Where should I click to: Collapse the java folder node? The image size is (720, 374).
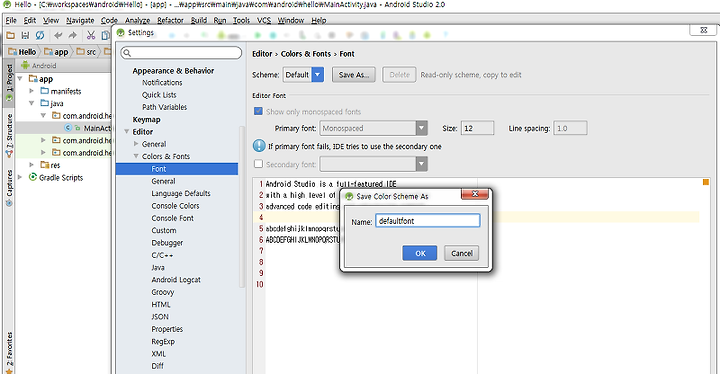(x=32, y=103)
